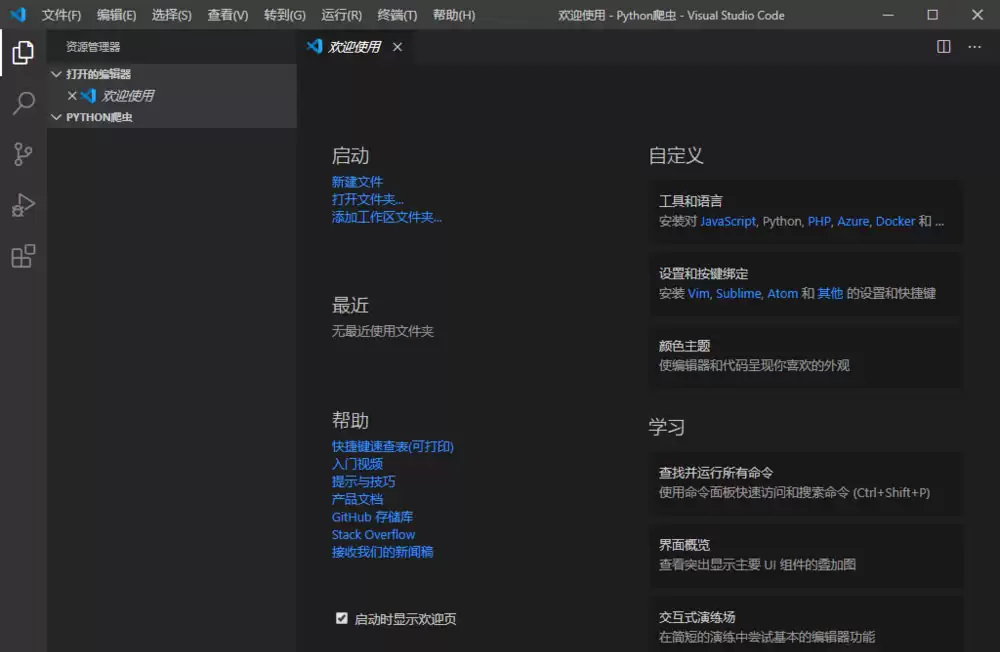Open the editor more actions ellipsis
The image size is (1000, 652).
[975, 46]
